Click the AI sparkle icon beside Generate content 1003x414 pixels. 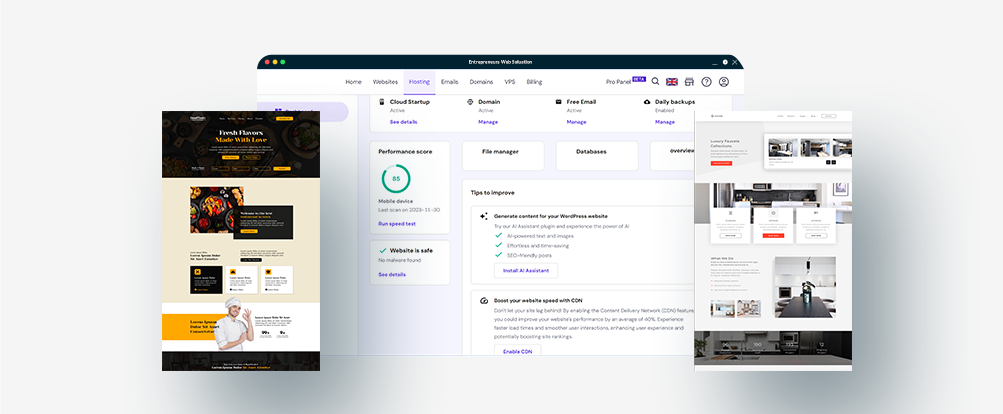[x=484, y=216]
